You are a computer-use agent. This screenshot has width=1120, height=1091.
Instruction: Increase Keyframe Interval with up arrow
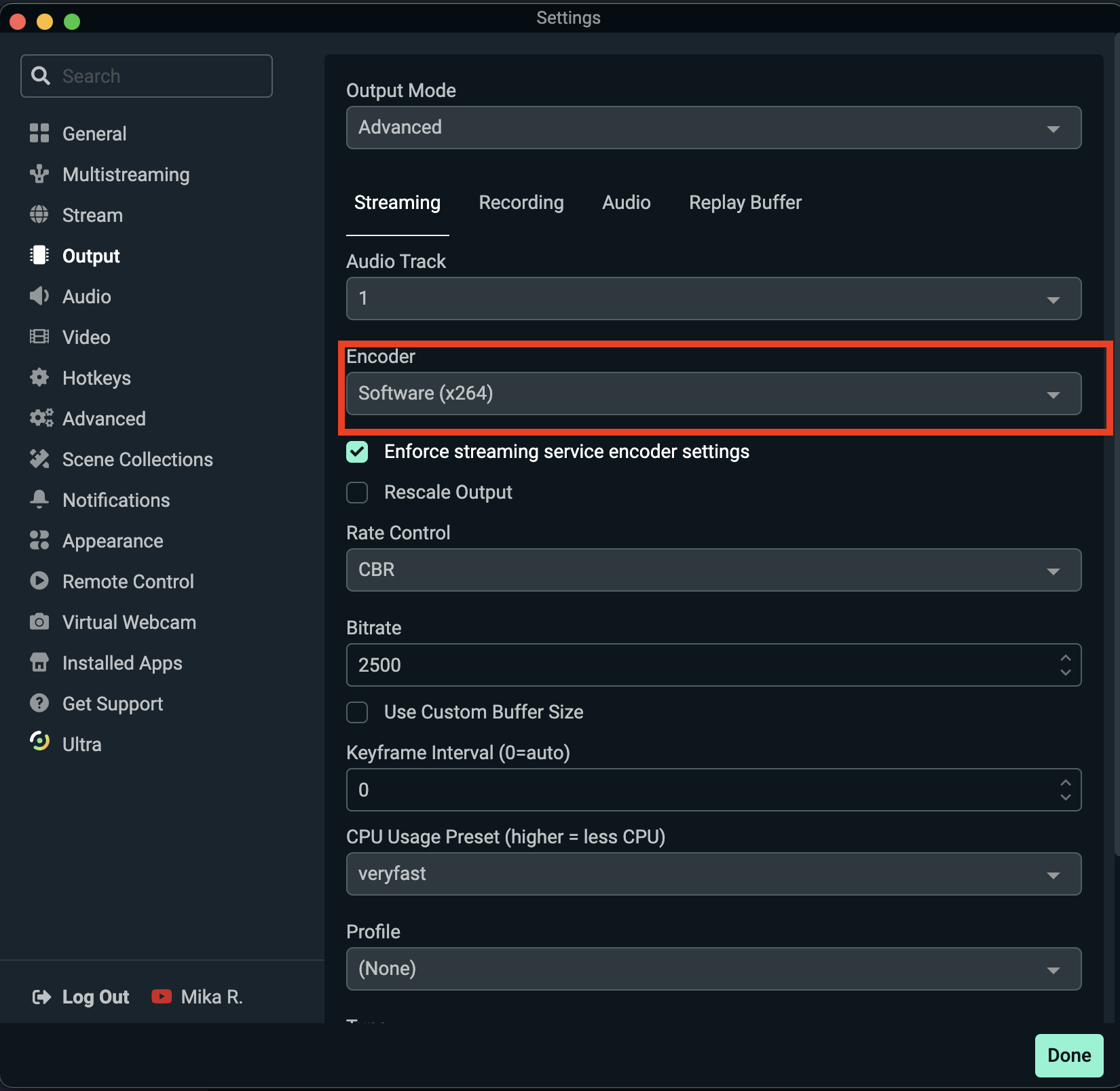[1066, 783]
